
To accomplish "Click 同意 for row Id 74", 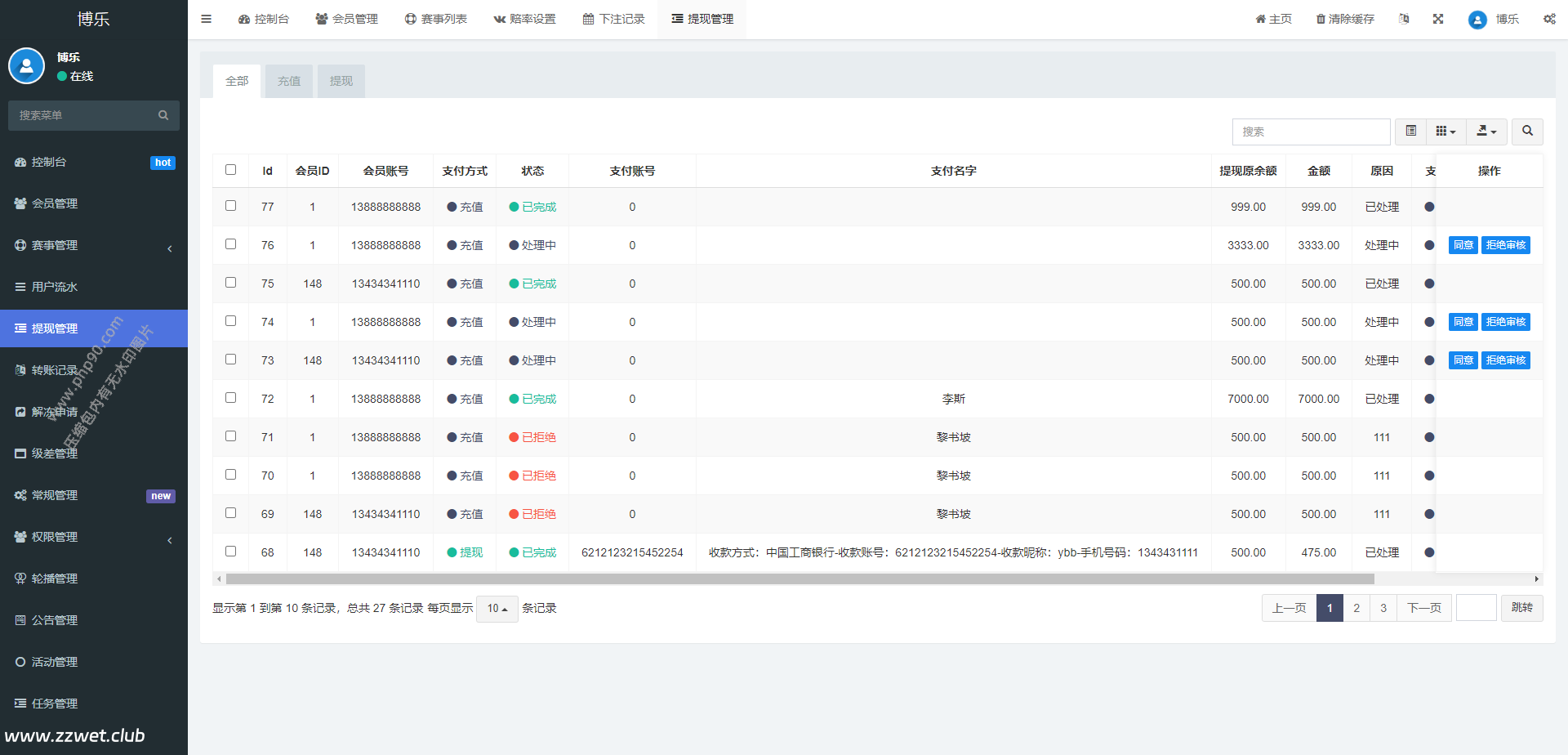I will click(x=1463, y=322).
